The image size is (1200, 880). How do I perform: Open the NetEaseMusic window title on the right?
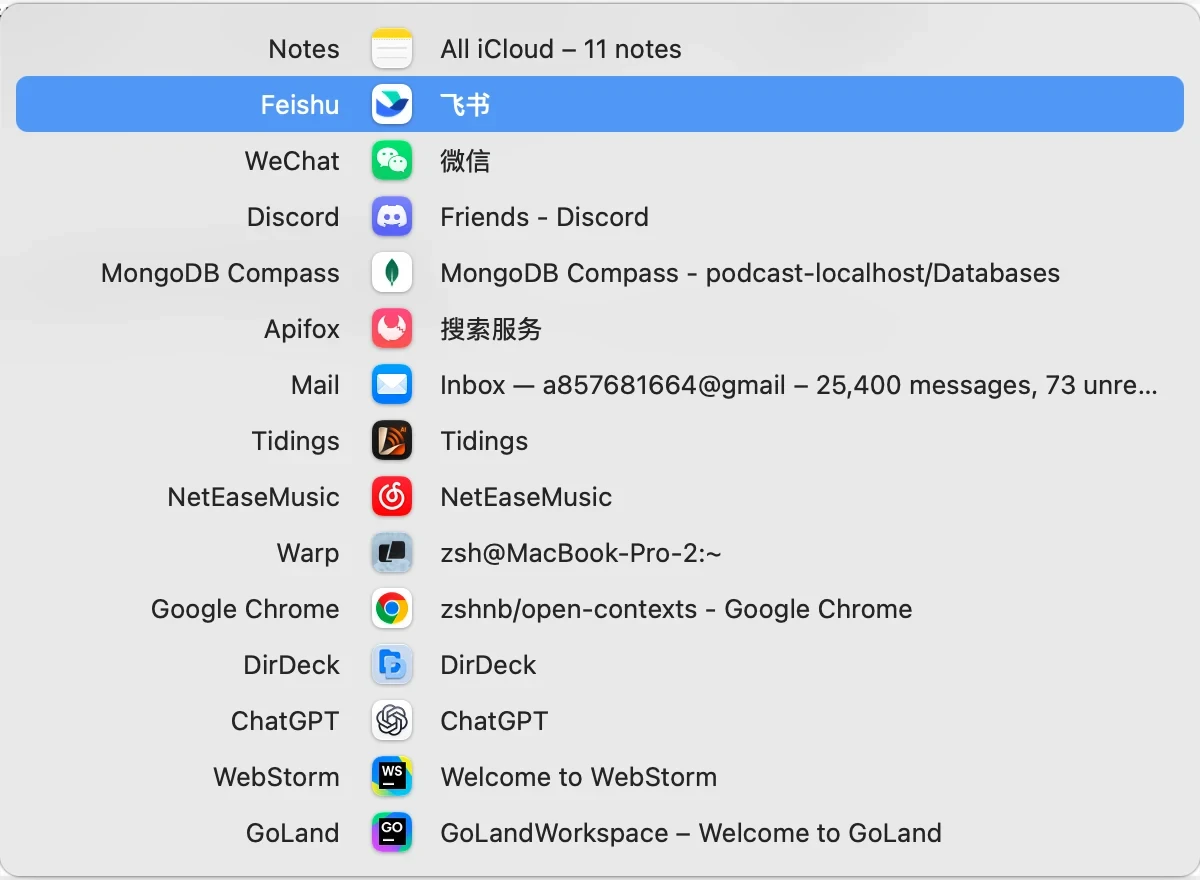pyautogui.click(x=526, y=497)
